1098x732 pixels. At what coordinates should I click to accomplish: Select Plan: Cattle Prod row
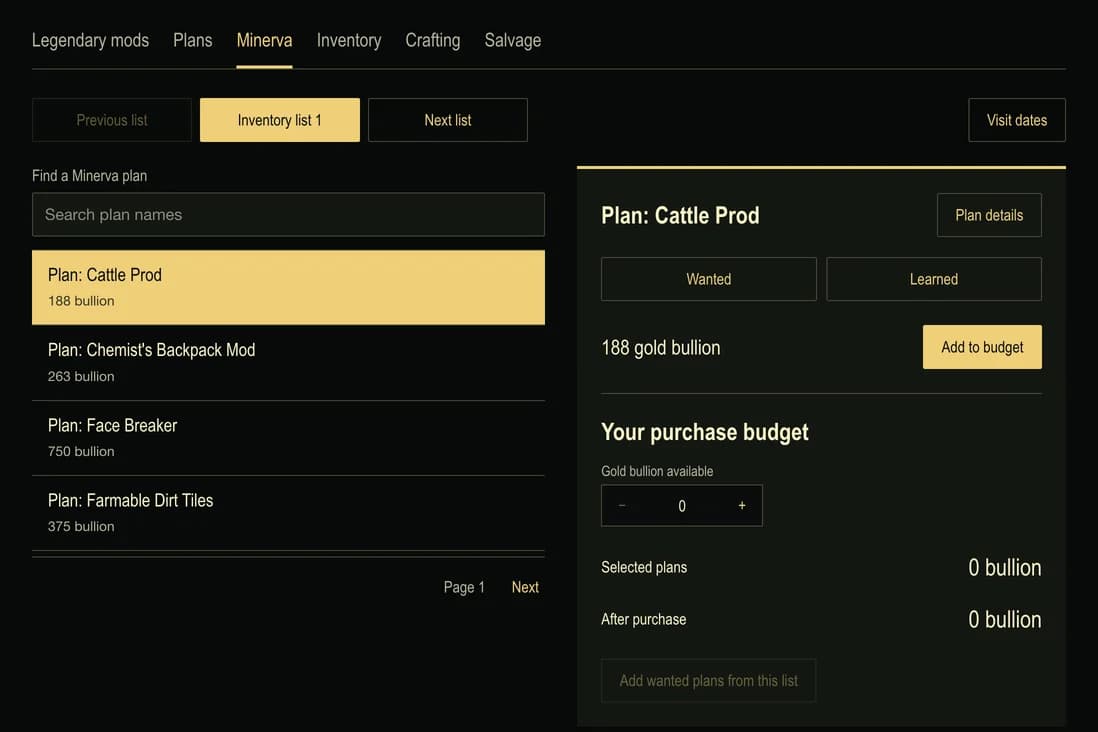point(289,287)
